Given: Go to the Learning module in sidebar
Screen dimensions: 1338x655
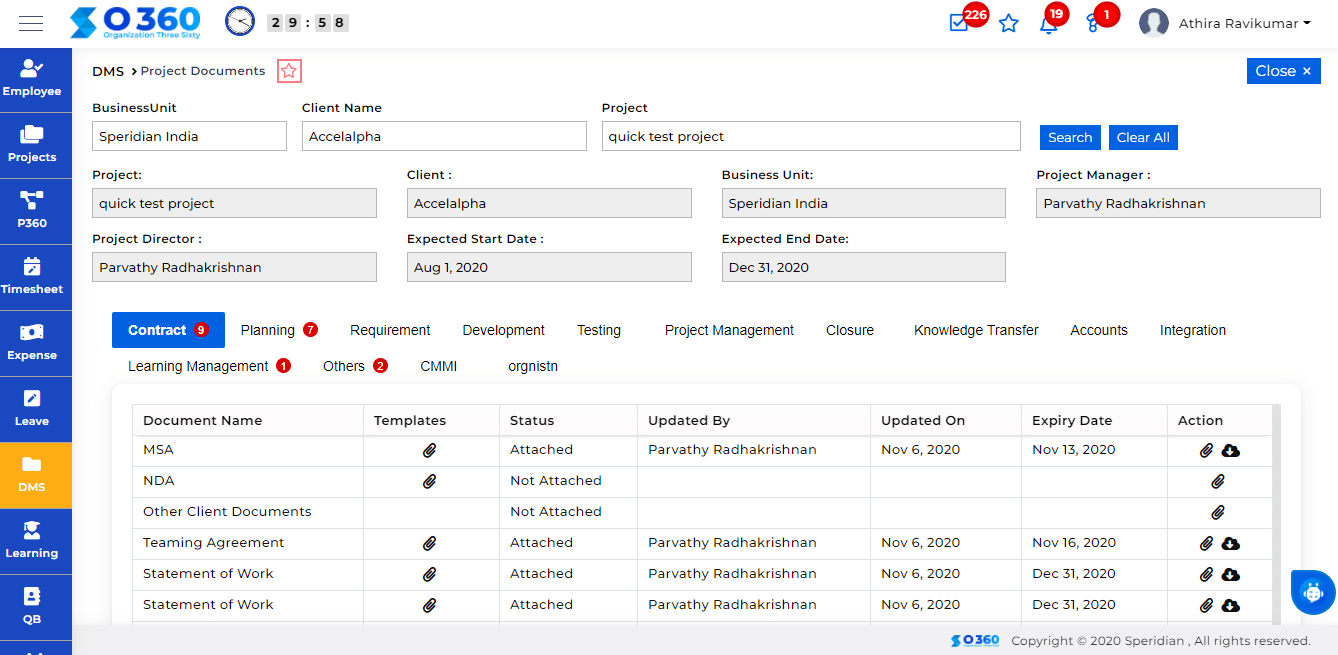Looking at the screenshot, I should click(x=35, y=541).
